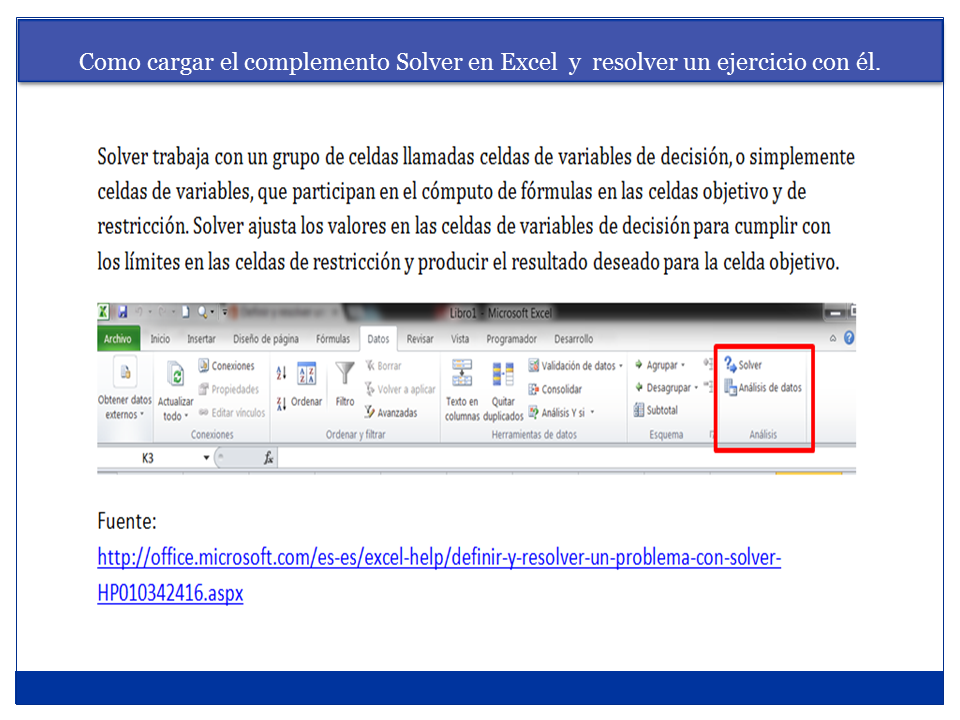Click the Fuente: label text
This screenshot has width=960, height=720.
pos(127,522)
